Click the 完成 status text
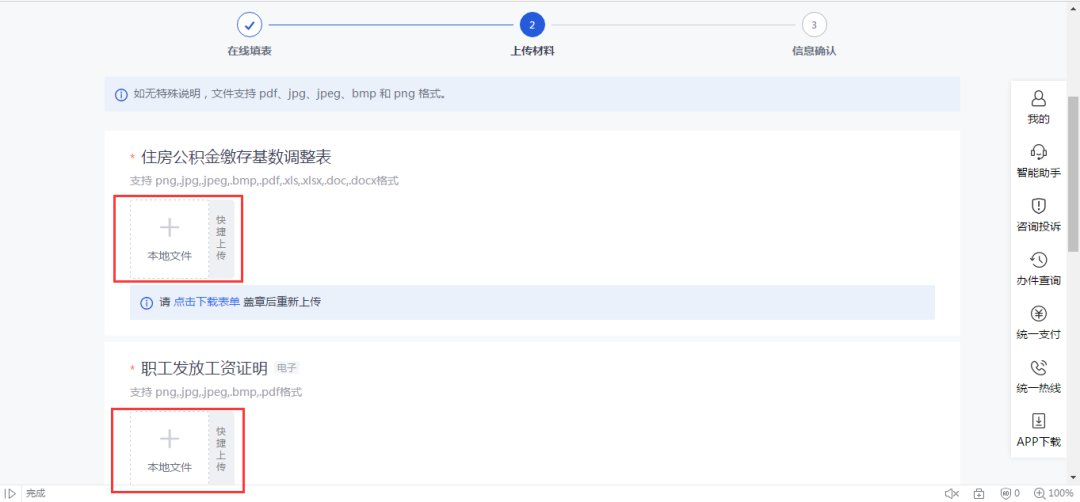1080x502 pixels. tap(36, 493)
